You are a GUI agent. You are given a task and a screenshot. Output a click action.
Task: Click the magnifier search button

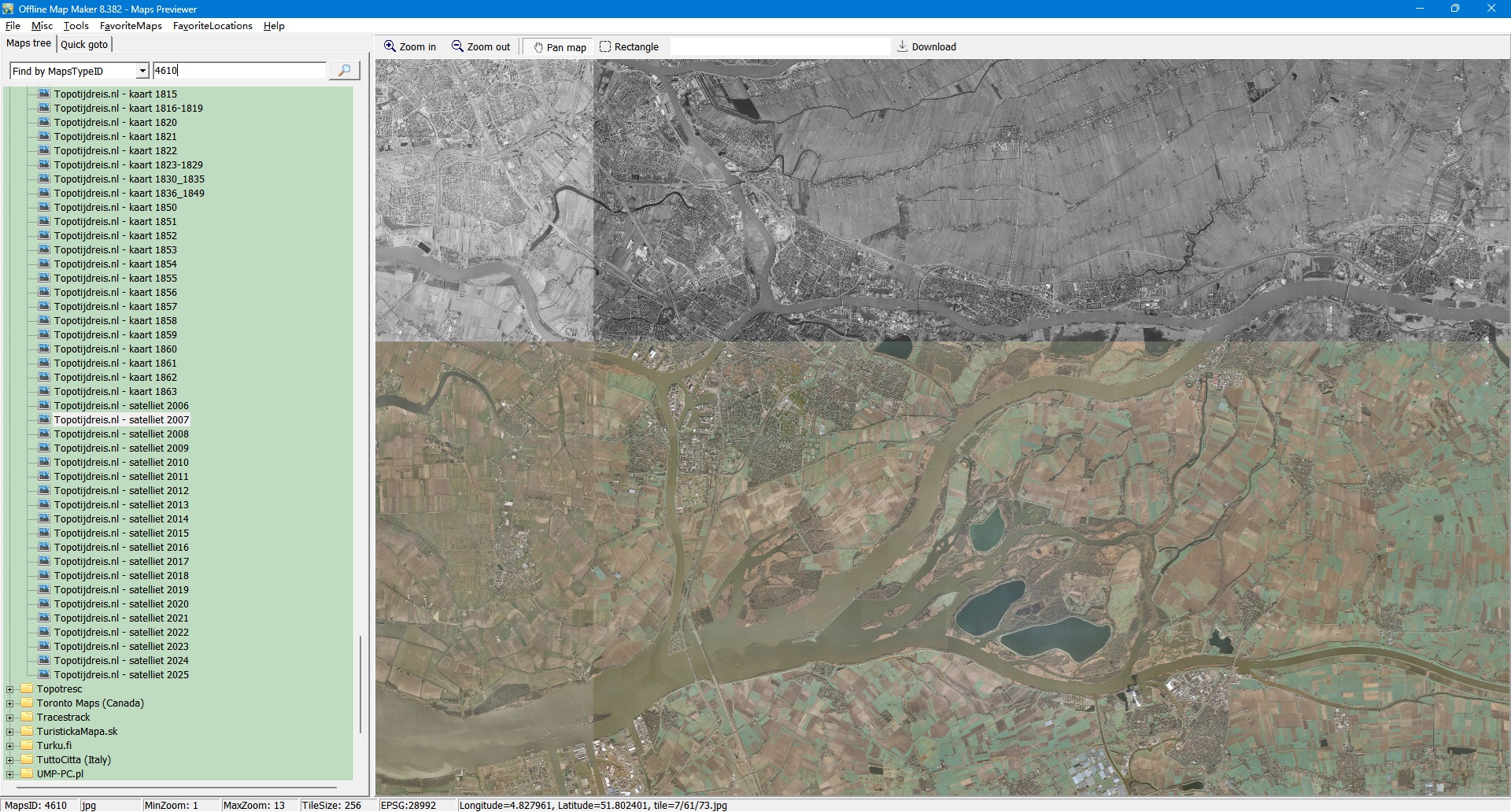[x=344, y=71]
